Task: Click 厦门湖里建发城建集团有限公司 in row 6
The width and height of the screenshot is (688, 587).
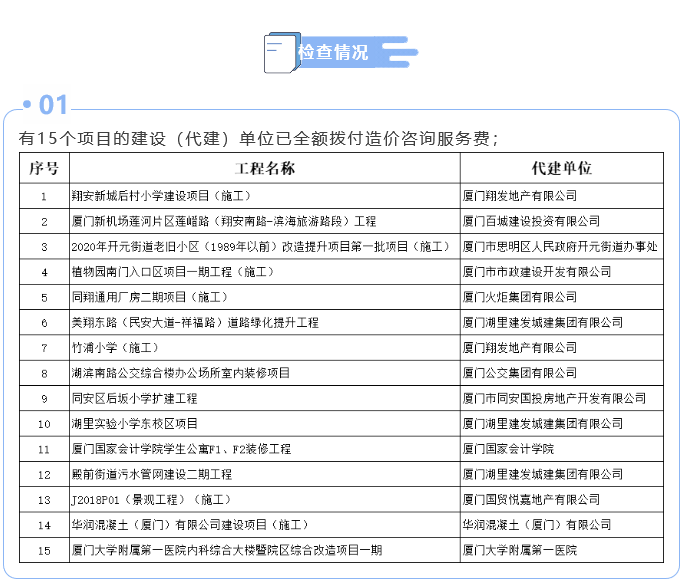Action: [562, 323]
